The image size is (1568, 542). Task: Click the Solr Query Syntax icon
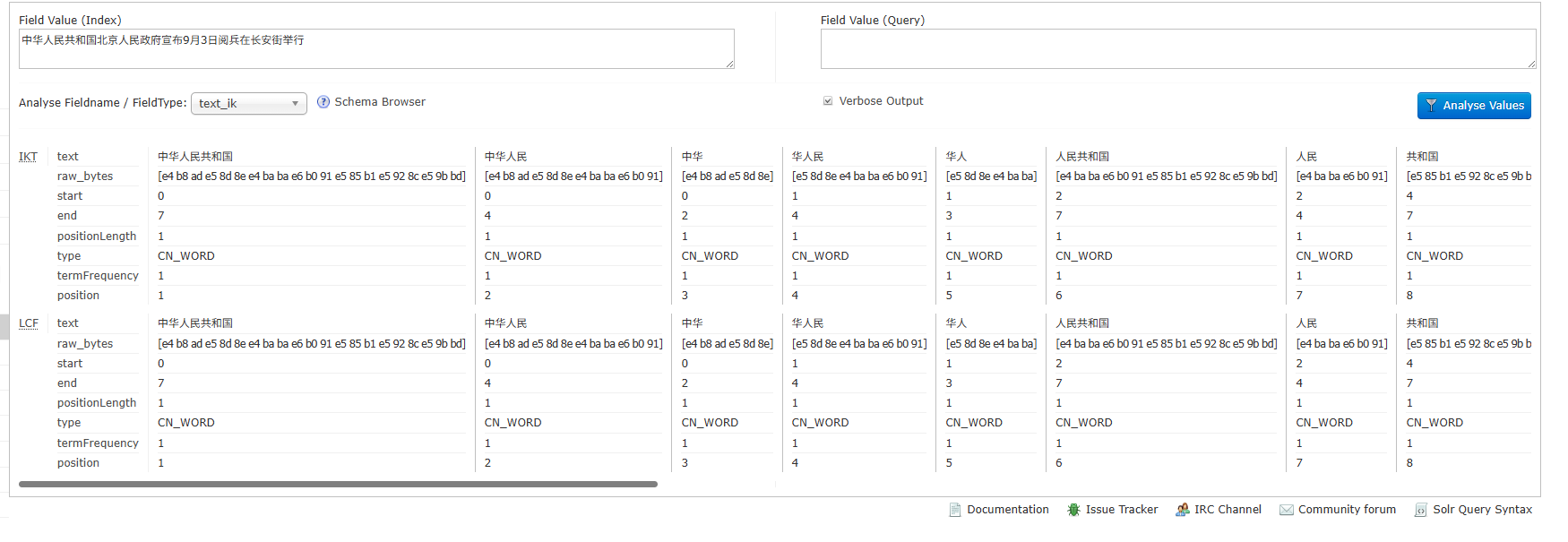[1420, 510]
